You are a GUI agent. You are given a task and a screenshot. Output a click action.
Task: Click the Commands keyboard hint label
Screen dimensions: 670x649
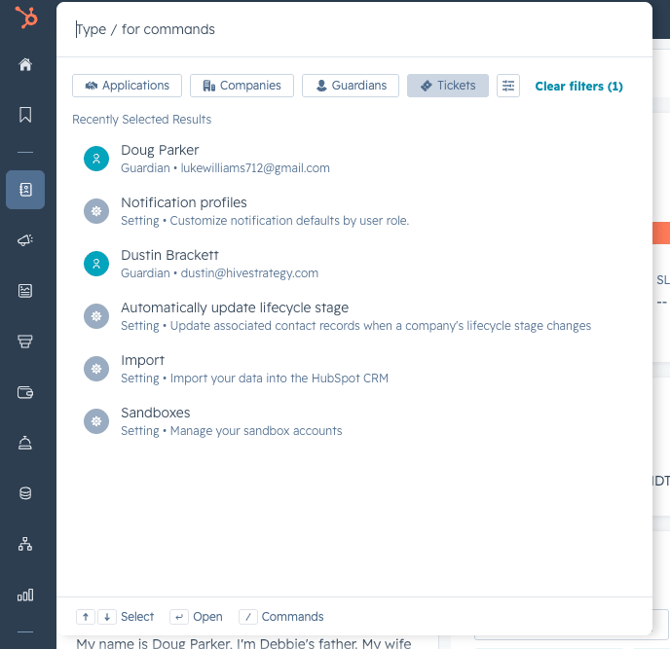tap(293, 617)
